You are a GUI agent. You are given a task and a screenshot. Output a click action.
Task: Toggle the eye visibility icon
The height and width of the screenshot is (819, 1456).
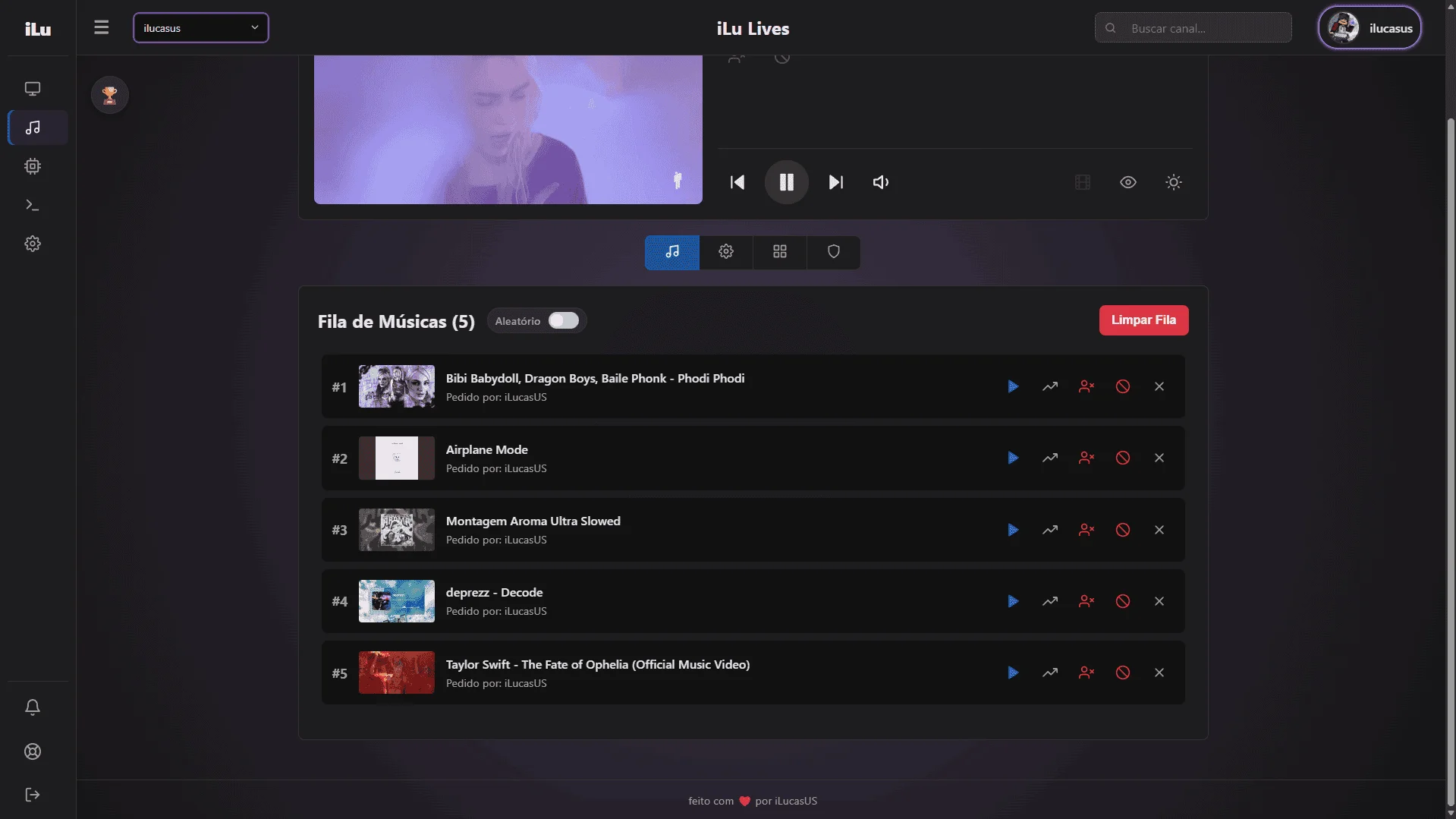point(1128,182)
